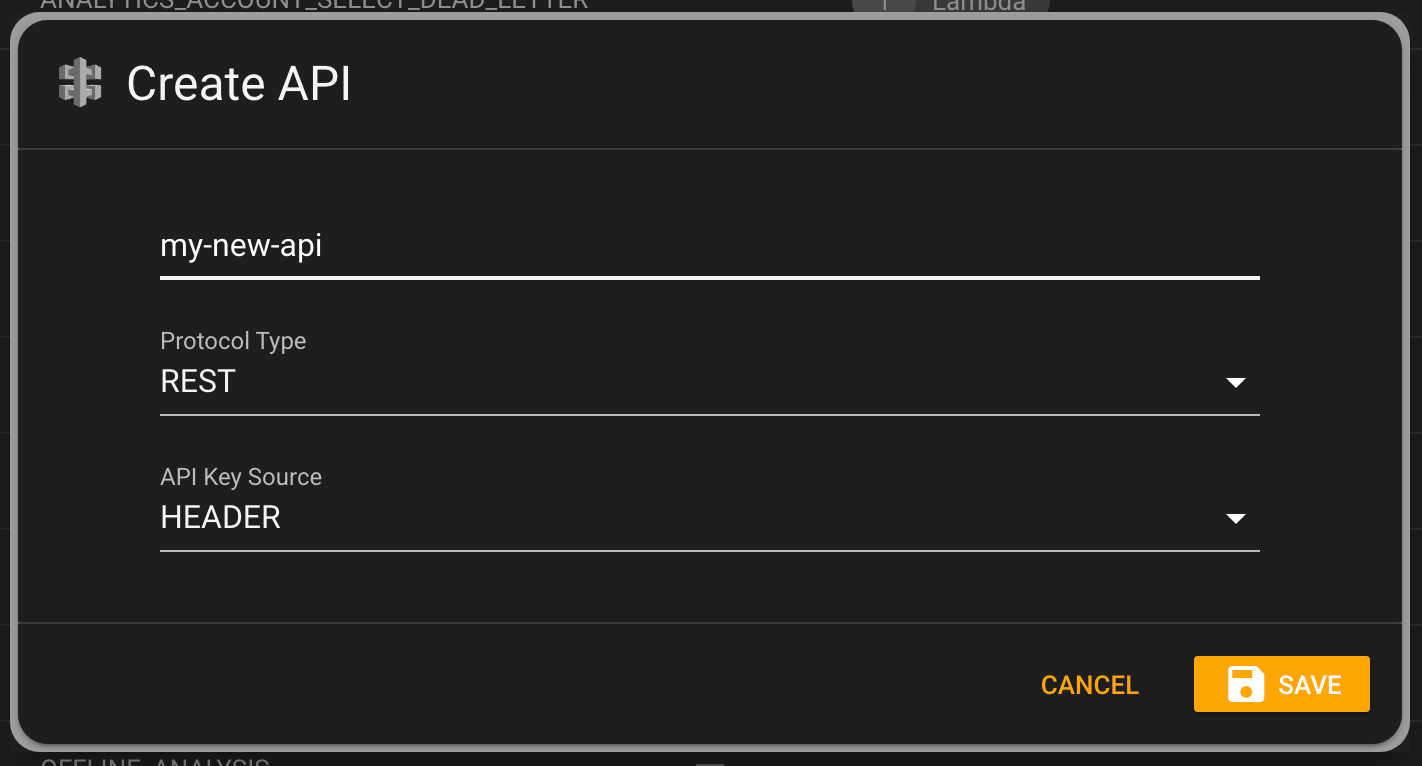Click the Create API dialog title
Image resolution: width=1422 pixels, height=766 pixels.
tap(239, 84)
